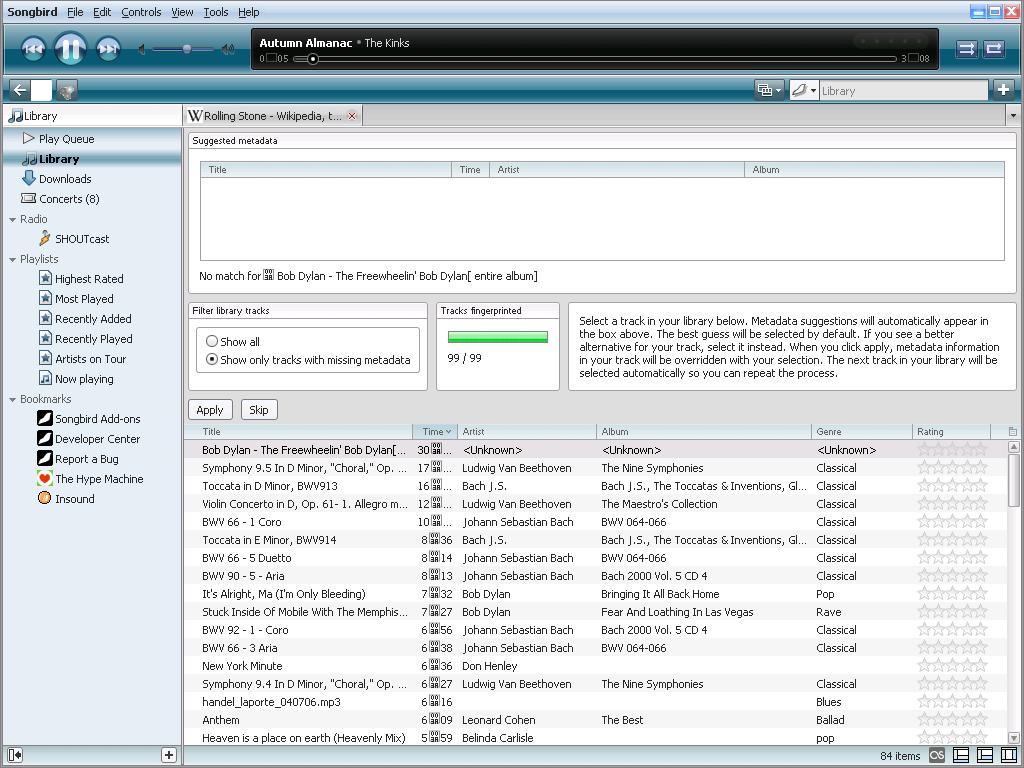
Task: Skip to the previous track
Action: click(33, 49)
